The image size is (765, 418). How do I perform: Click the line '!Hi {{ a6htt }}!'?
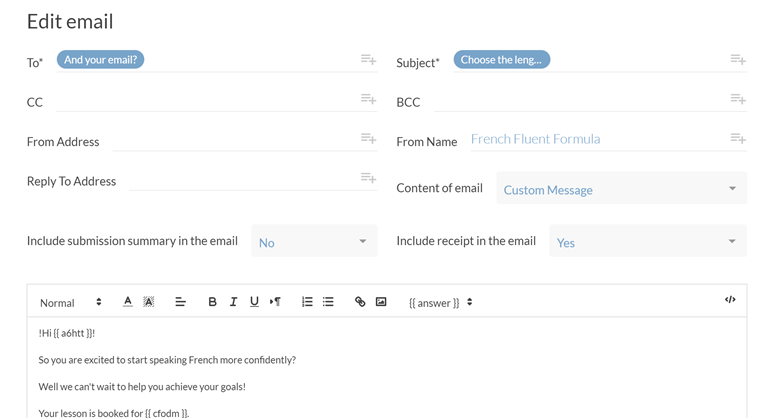(x=67, y=333)
